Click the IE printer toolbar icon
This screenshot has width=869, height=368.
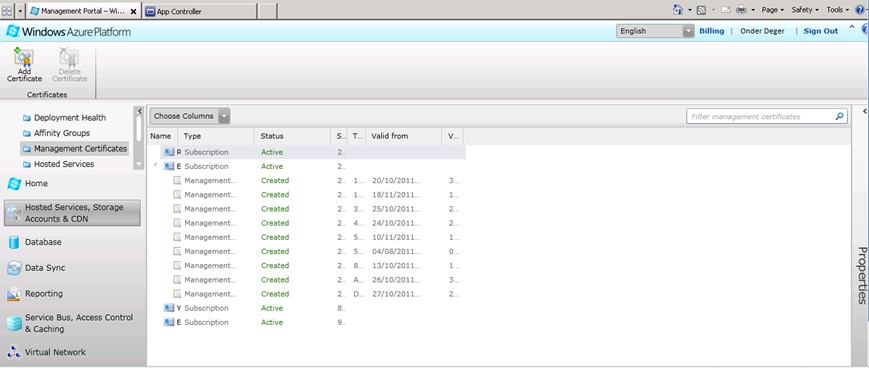(x=741, y=10)
